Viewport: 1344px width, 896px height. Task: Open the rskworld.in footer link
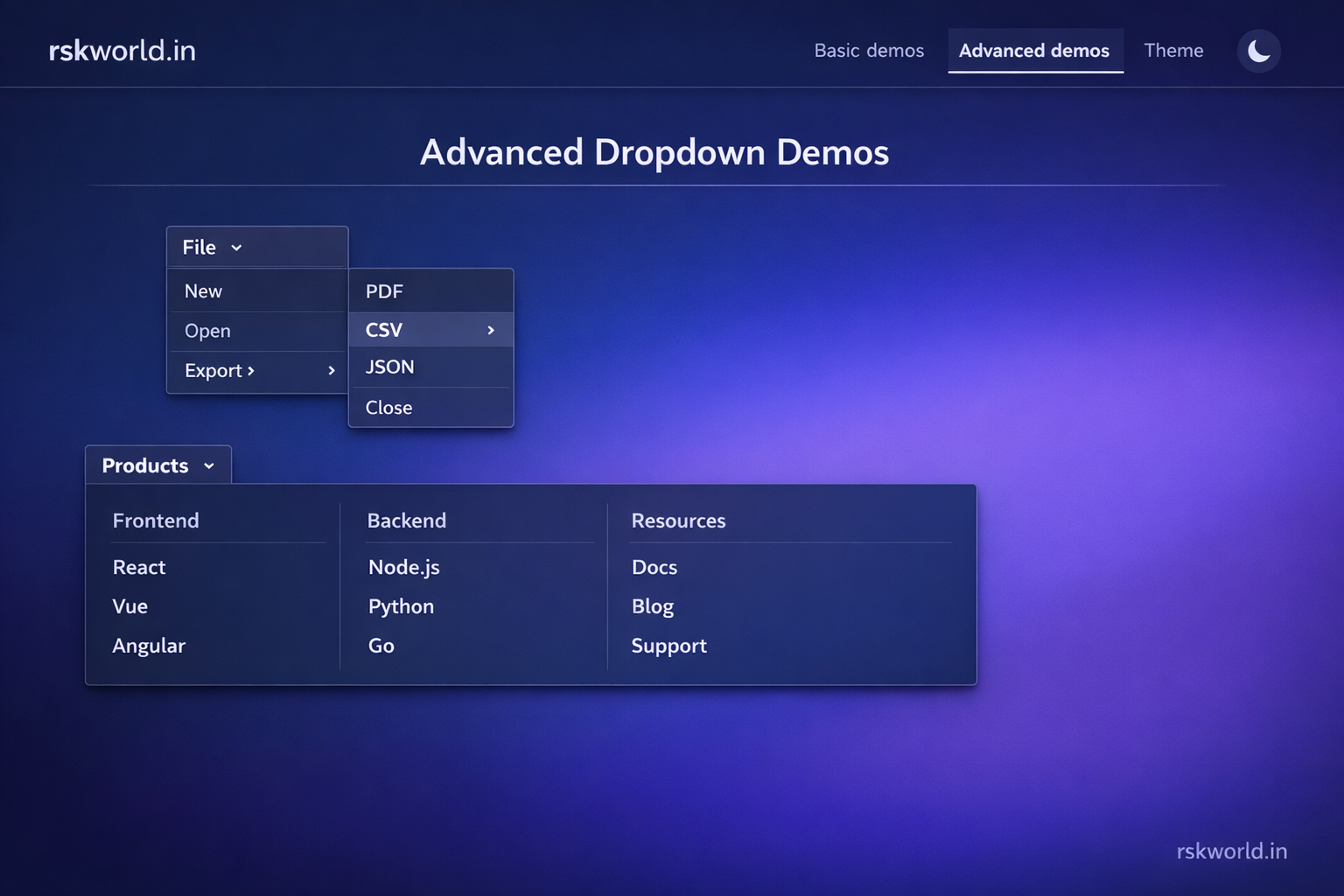pos(1232,850)
